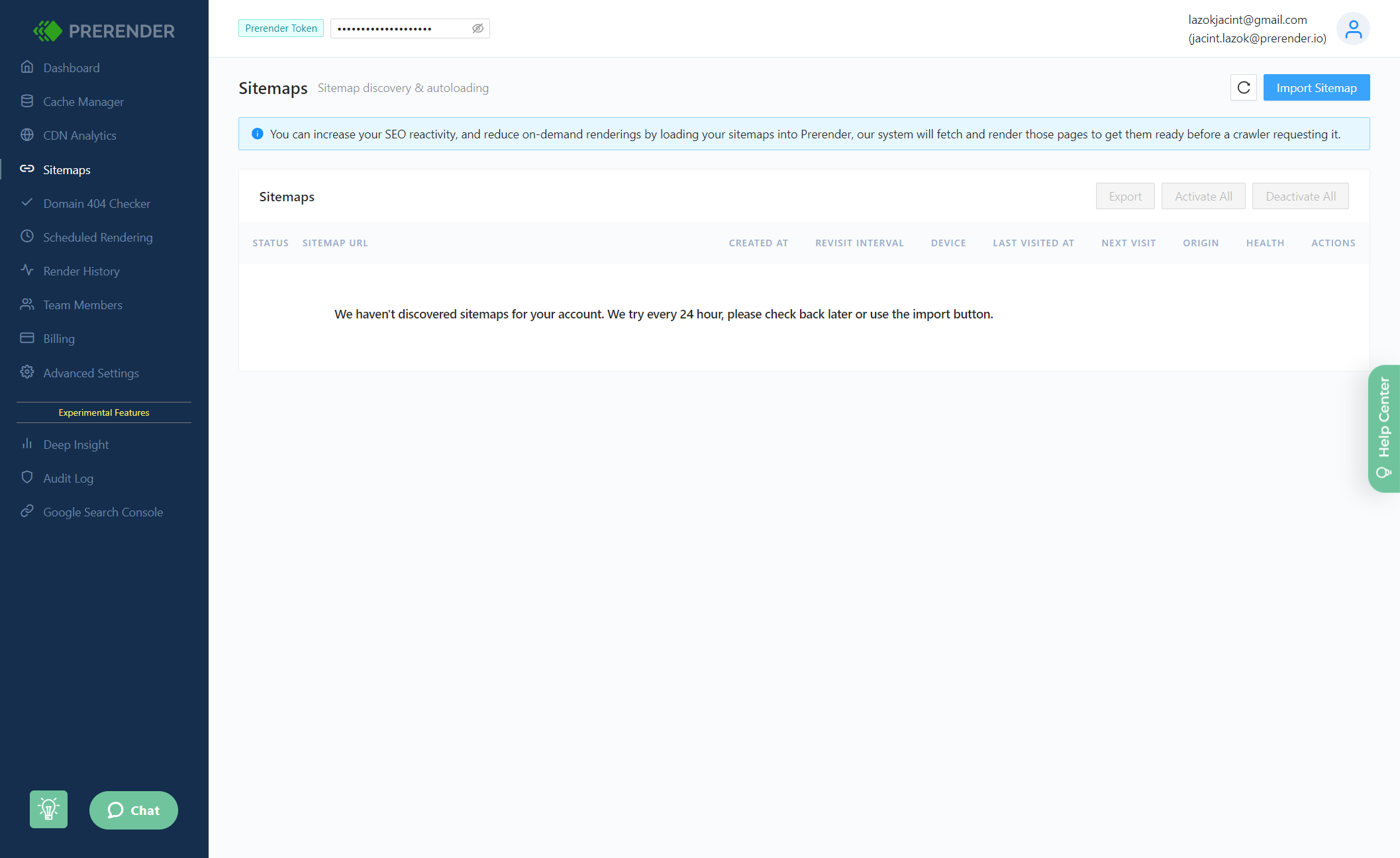This screenshot has height=858, width=1400.
Task: Click the ACTIONS column header
Action: tap(1333, 243)
